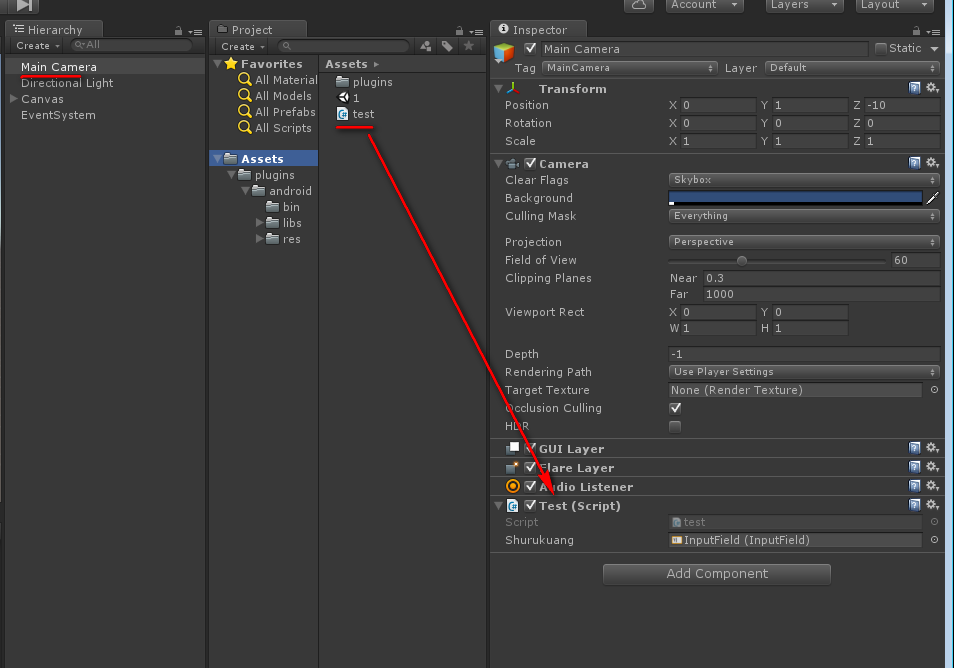Click Search by Type icon
The image size is (954, 668).
426,46
